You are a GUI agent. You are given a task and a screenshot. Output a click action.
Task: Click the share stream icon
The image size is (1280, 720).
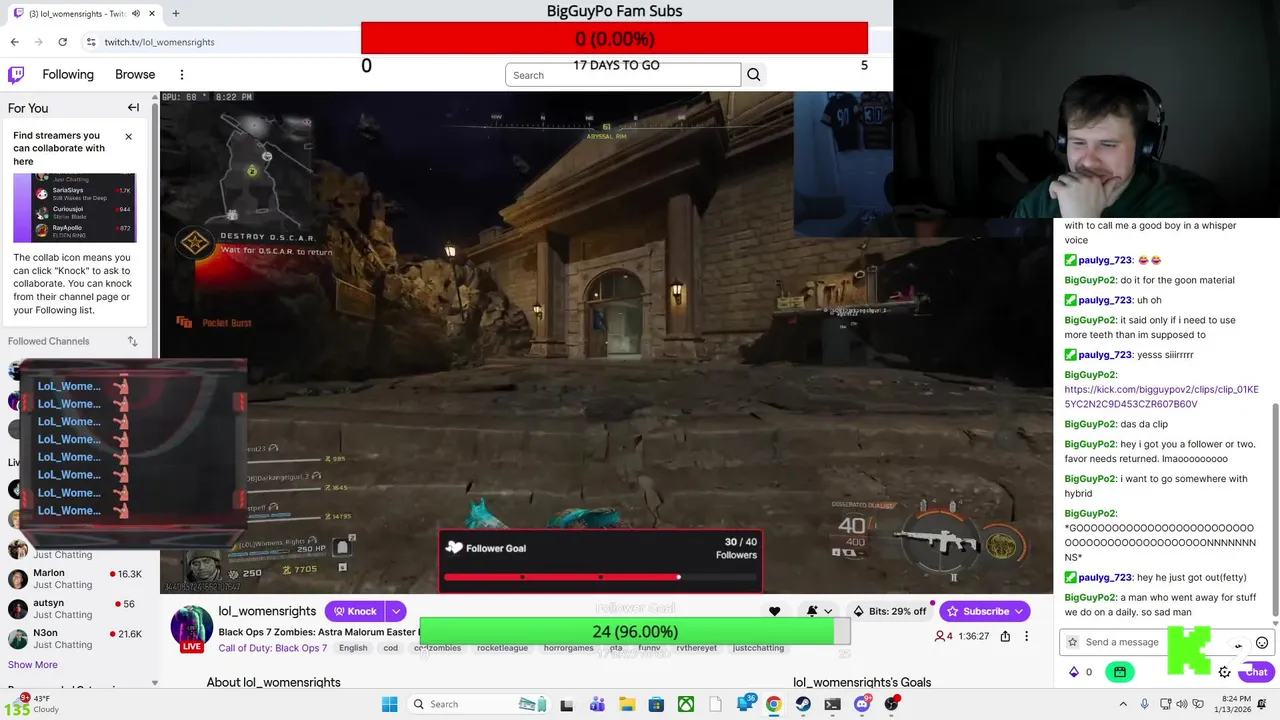pos(1005,636)
